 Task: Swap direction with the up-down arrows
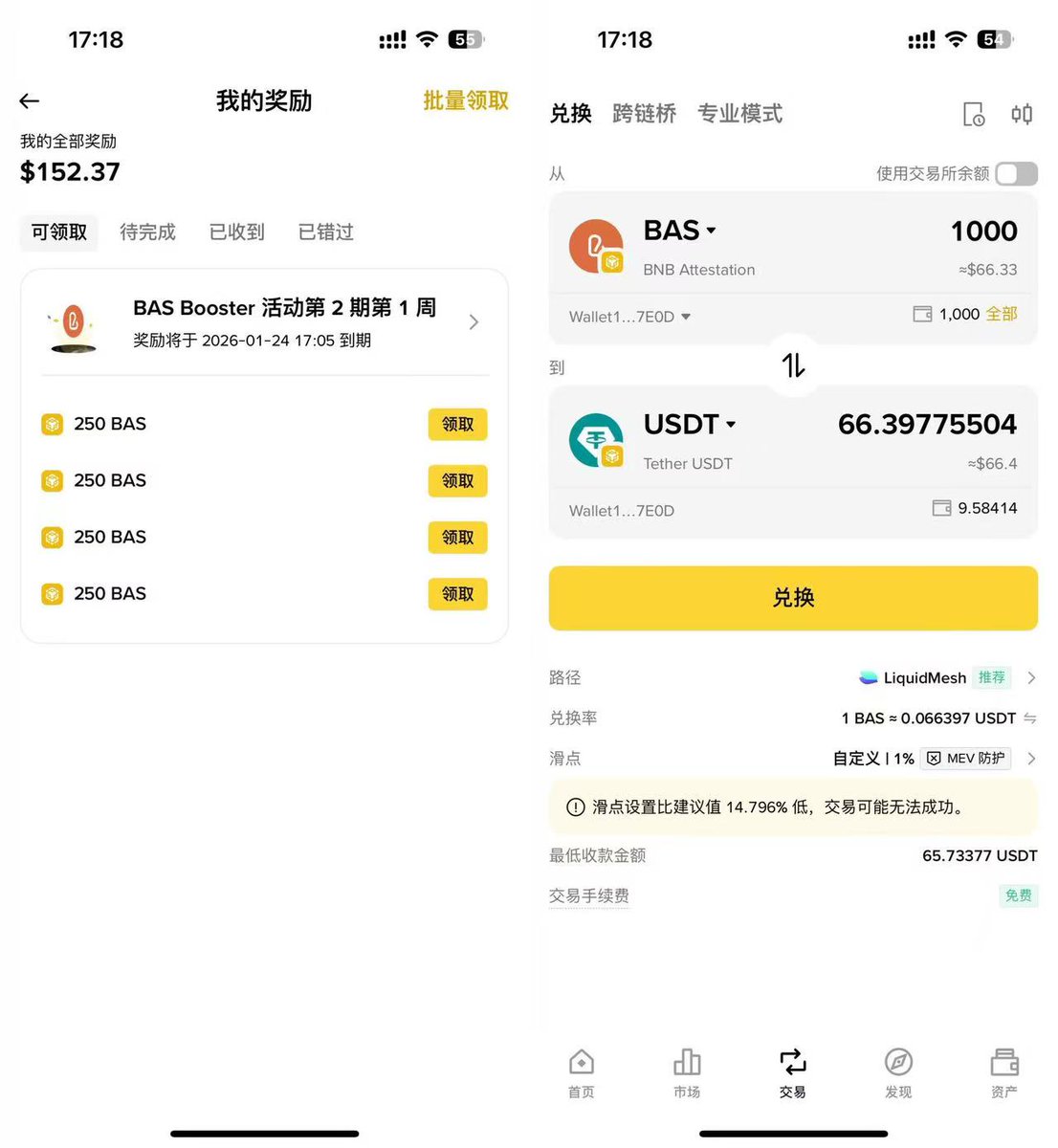pyautogui.click(x=793, y=364)
